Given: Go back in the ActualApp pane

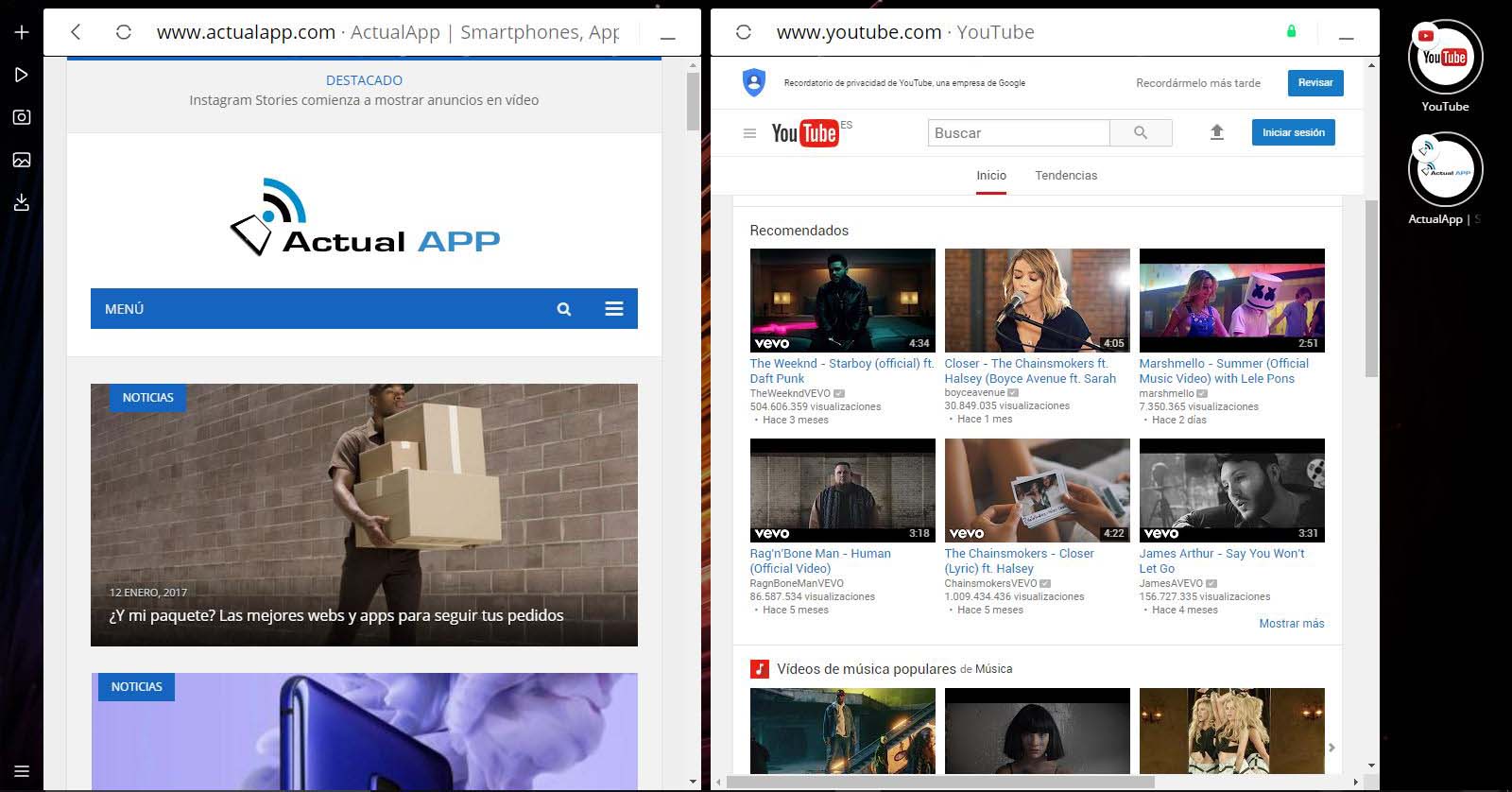Looking at the screenshot, I should click(77, 32).
